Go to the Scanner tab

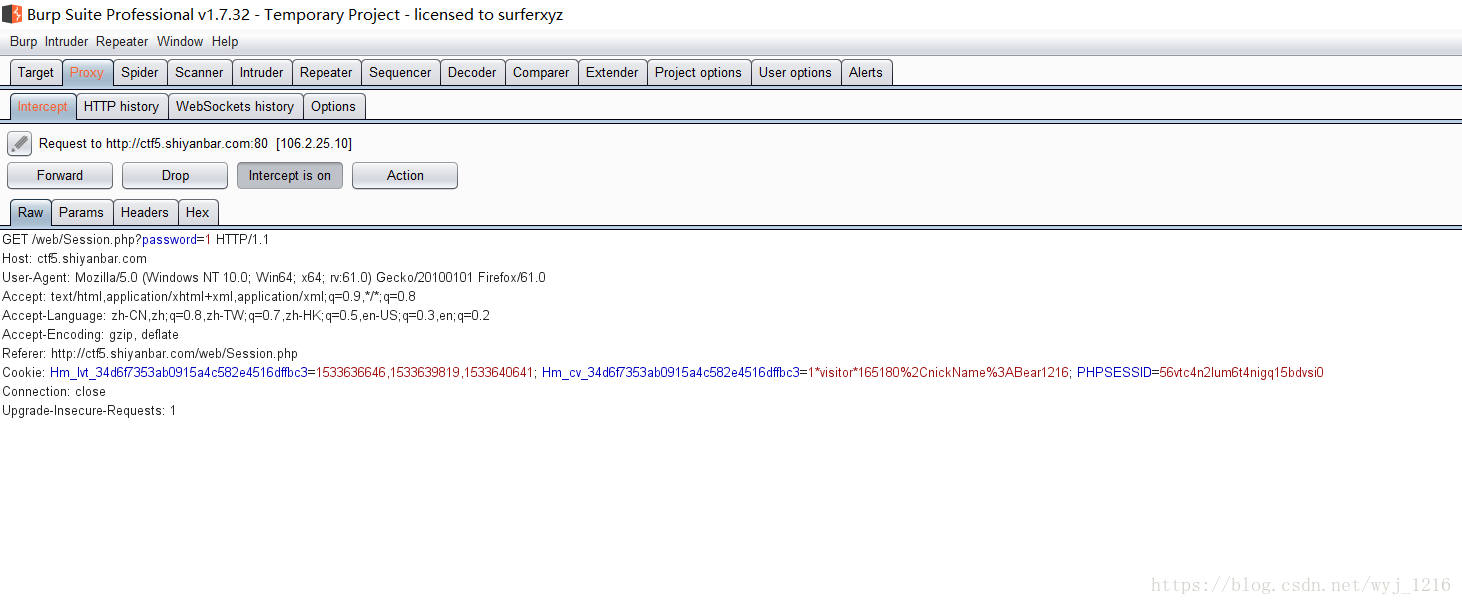coord(199,72)
